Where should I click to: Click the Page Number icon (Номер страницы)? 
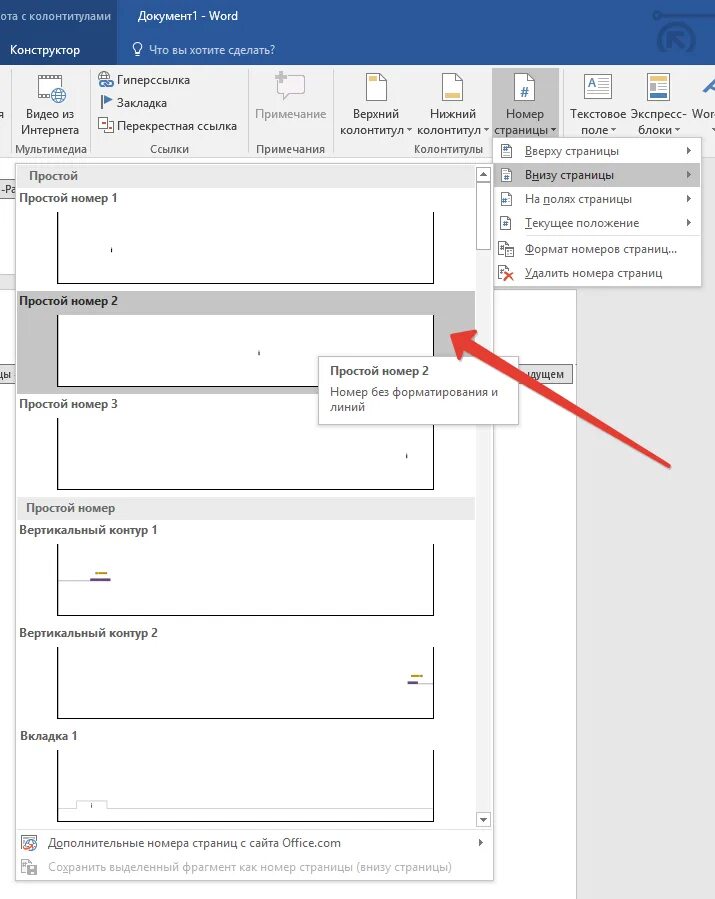pos(525,87)
